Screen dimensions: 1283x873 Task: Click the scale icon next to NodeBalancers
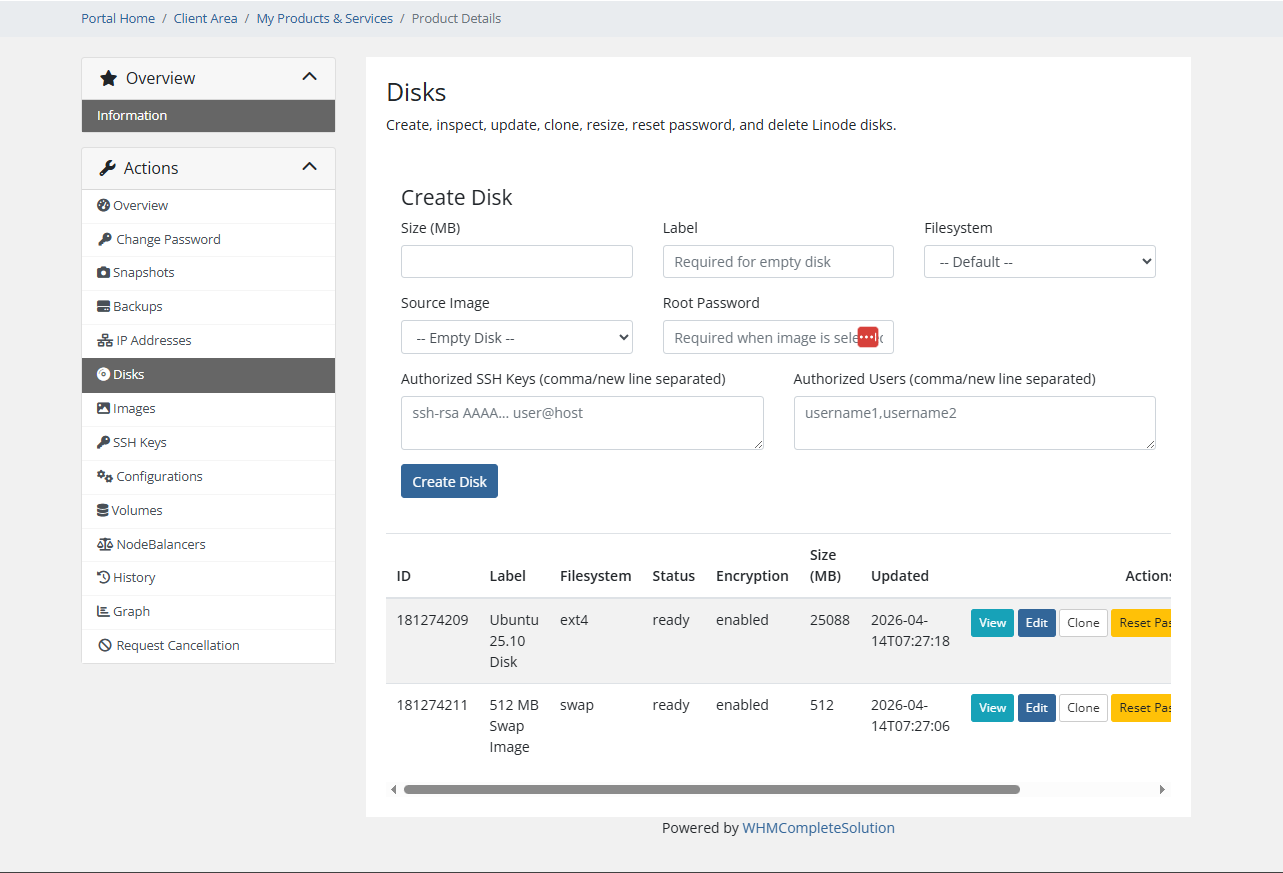tap(104, 545)
